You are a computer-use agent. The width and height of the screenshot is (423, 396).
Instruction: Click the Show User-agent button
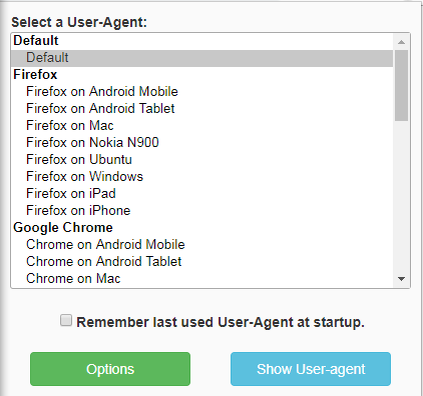point(311,369)
